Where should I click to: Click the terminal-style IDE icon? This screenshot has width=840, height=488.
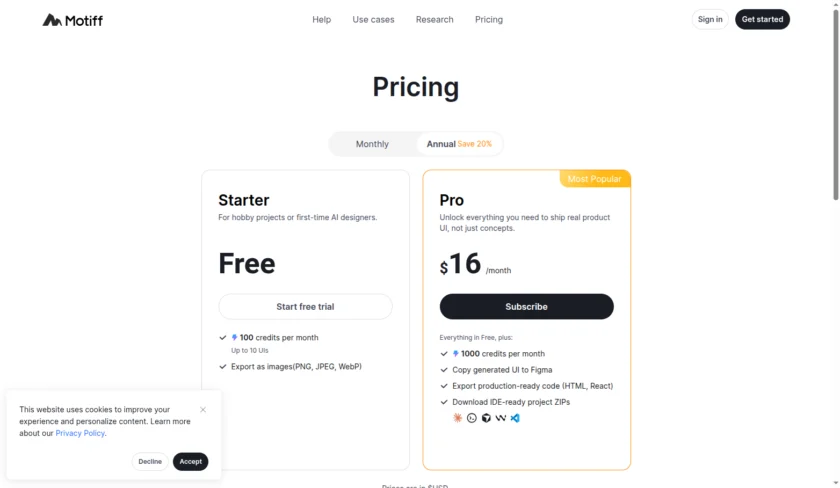pyautogui.click(x=472, y=418)
